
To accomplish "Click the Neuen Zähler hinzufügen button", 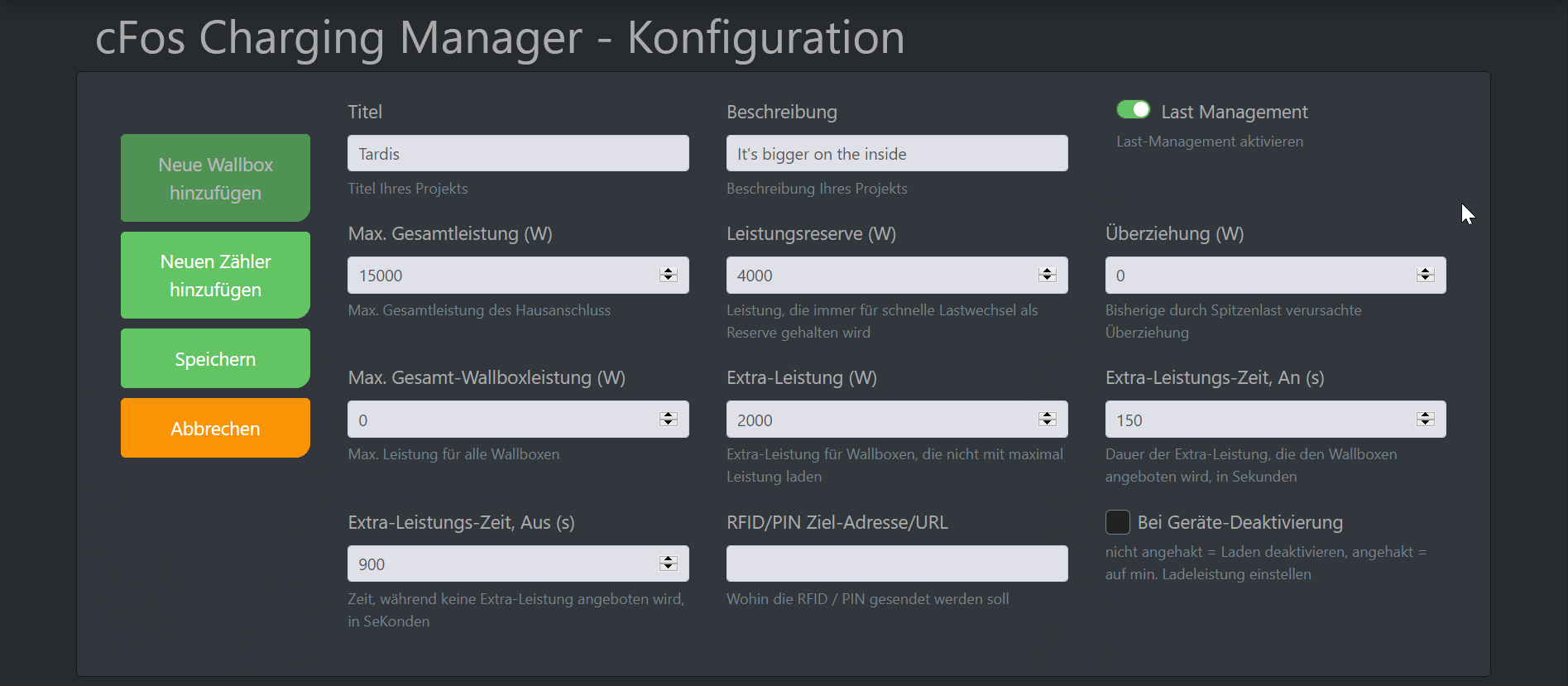I will click(x=215, y=275).
